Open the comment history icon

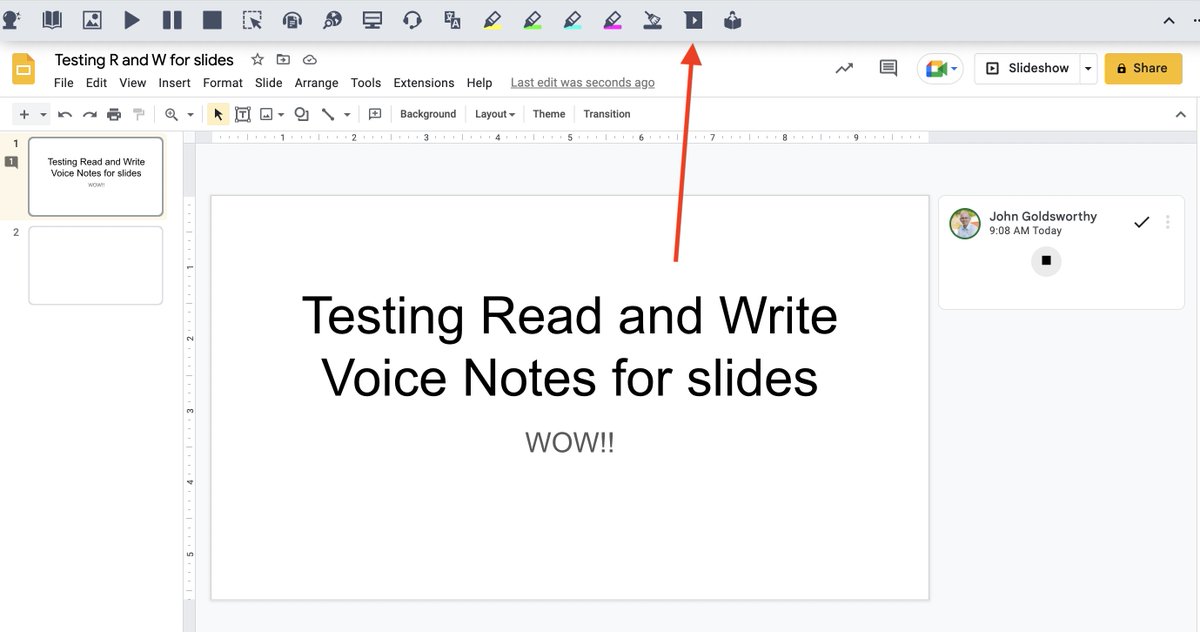pos(888,68)
